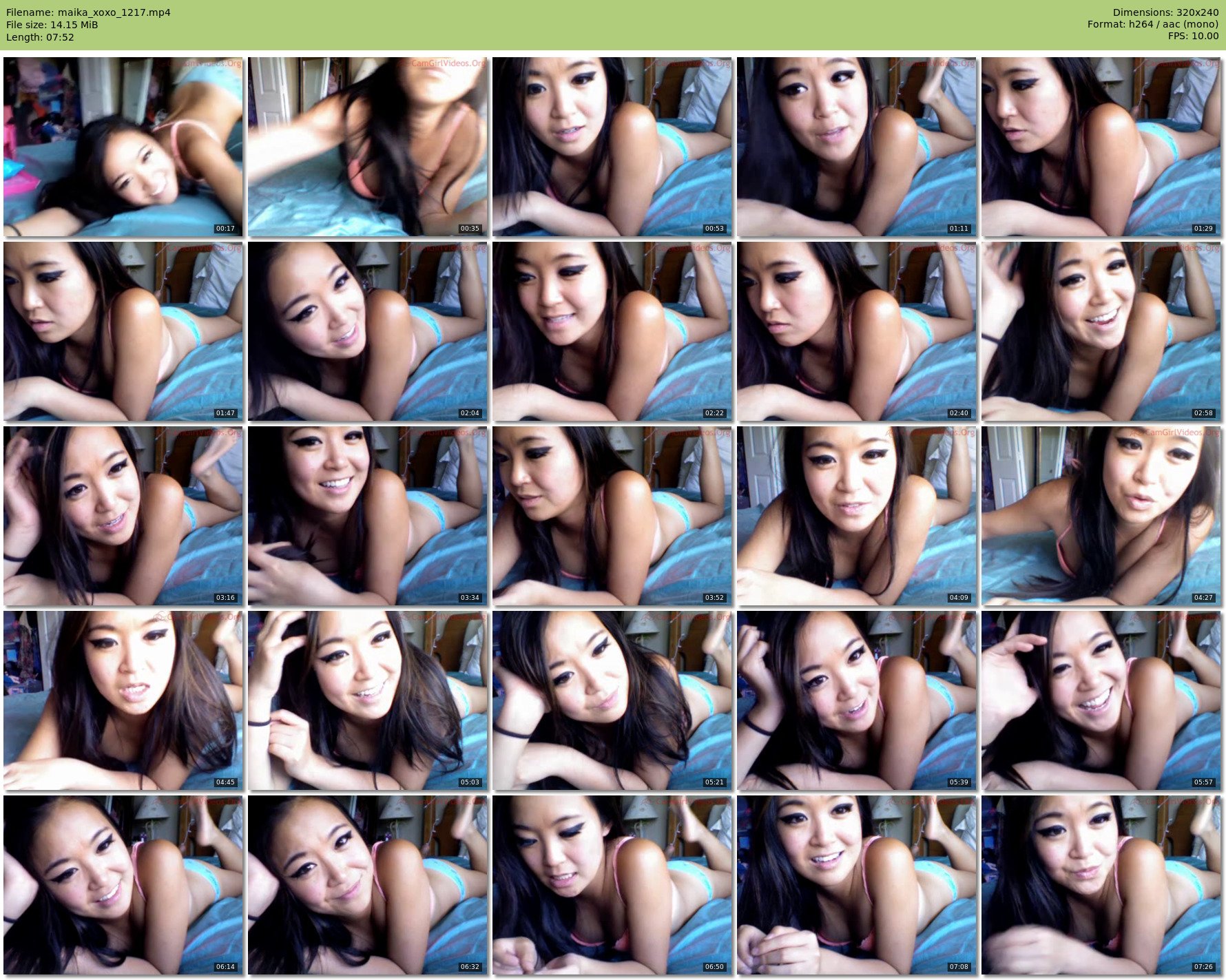Click the frame labeled 01:11
Viewport: 1226px width, 980px height.
(x=856, y=147)
